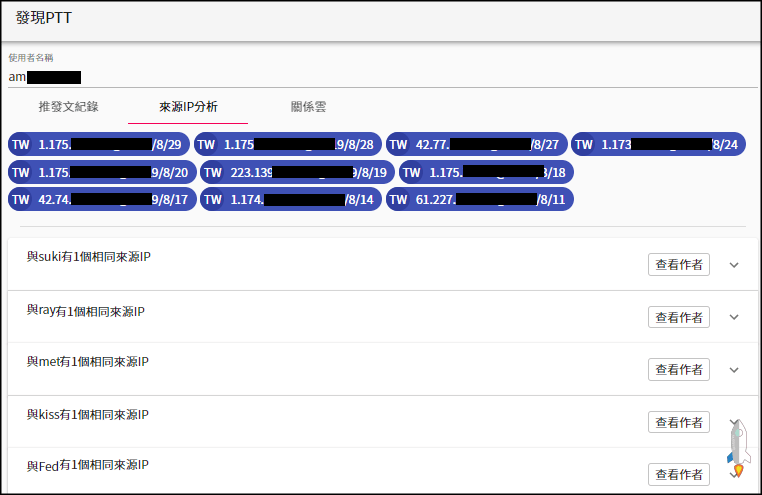Expand the met shared IP row

734,370
